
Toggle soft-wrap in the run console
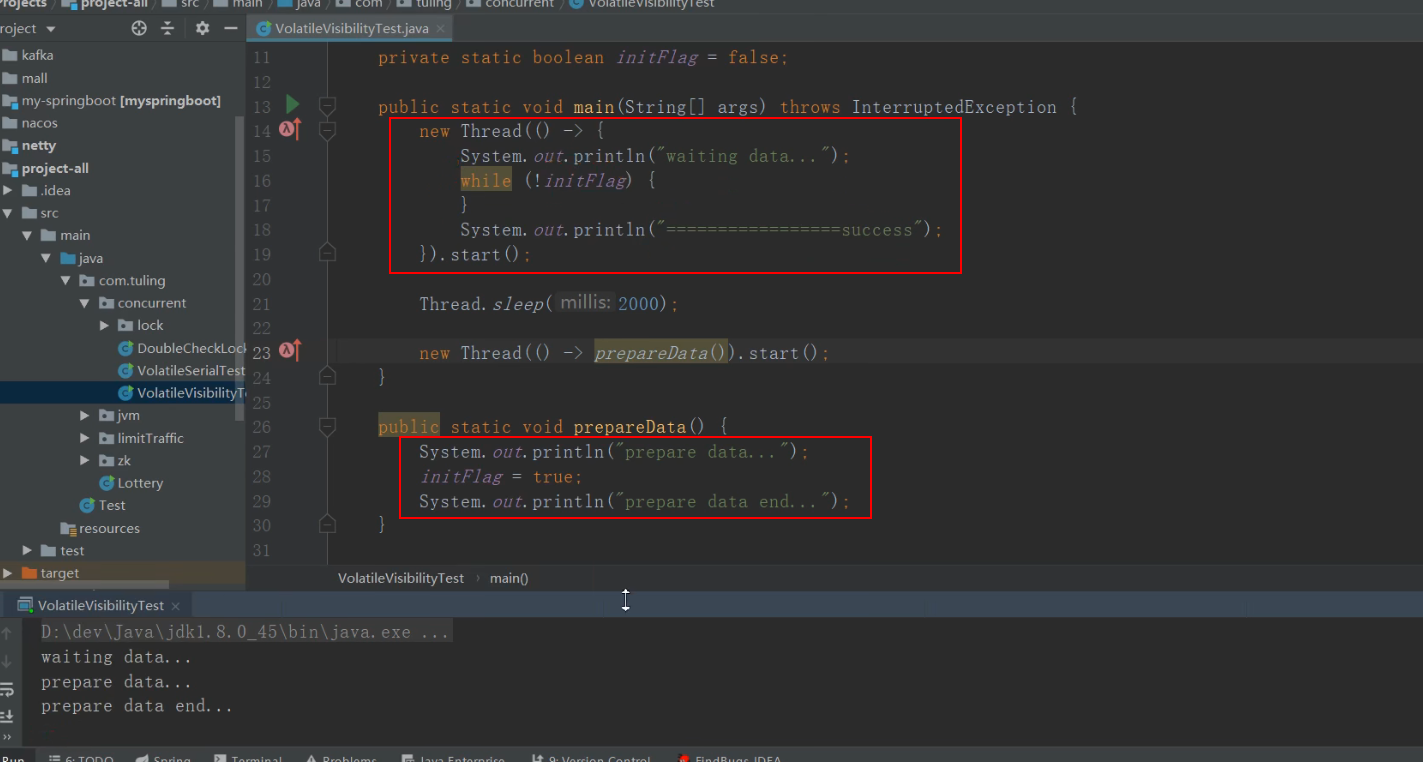(8, 689)
